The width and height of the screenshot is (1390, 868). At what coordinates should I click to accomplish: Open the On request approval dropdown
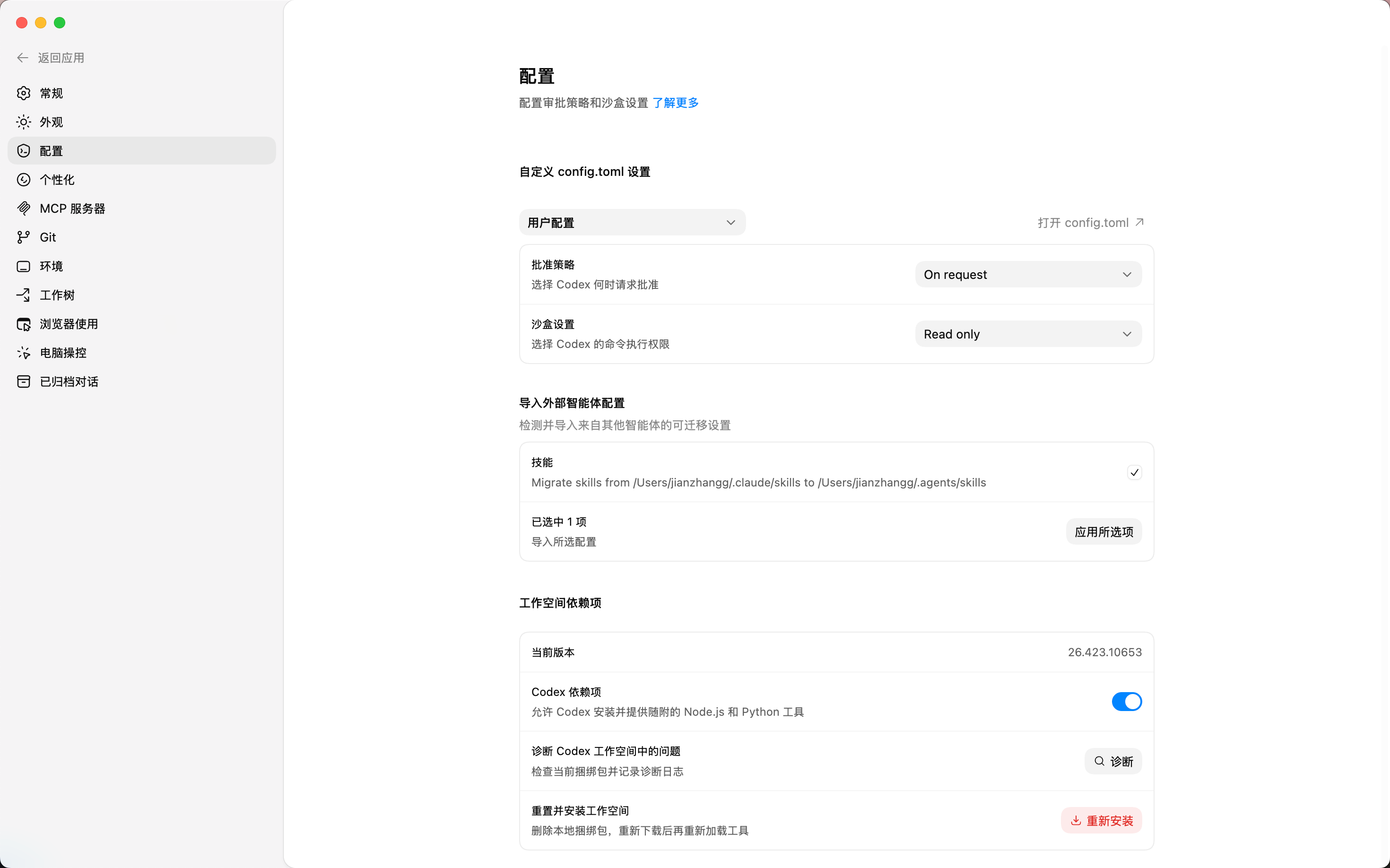coord(1027,274)
